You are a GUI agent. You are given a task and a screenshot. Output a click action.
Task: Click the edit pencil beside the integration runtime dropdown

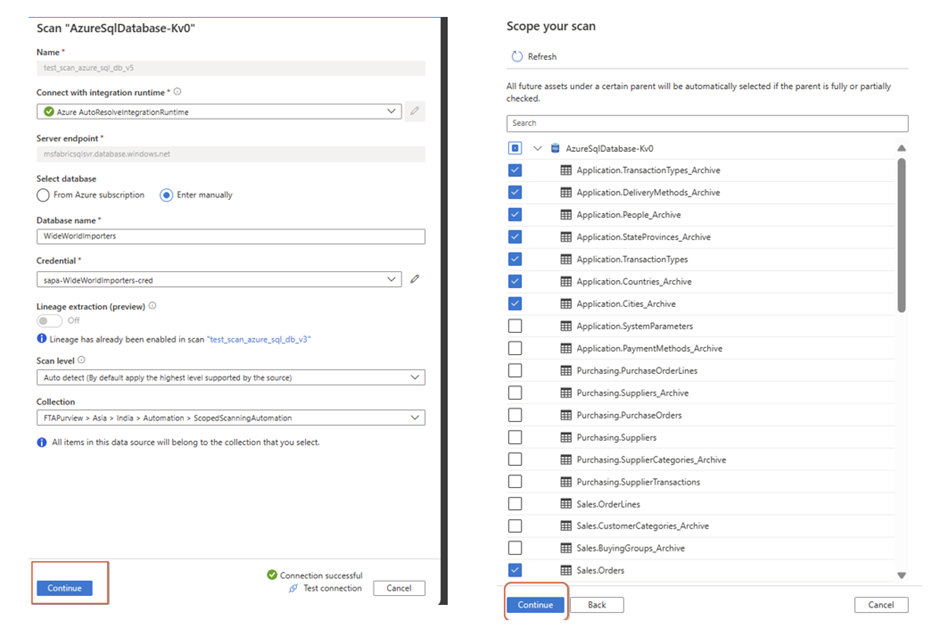click(x=414, y=111)
